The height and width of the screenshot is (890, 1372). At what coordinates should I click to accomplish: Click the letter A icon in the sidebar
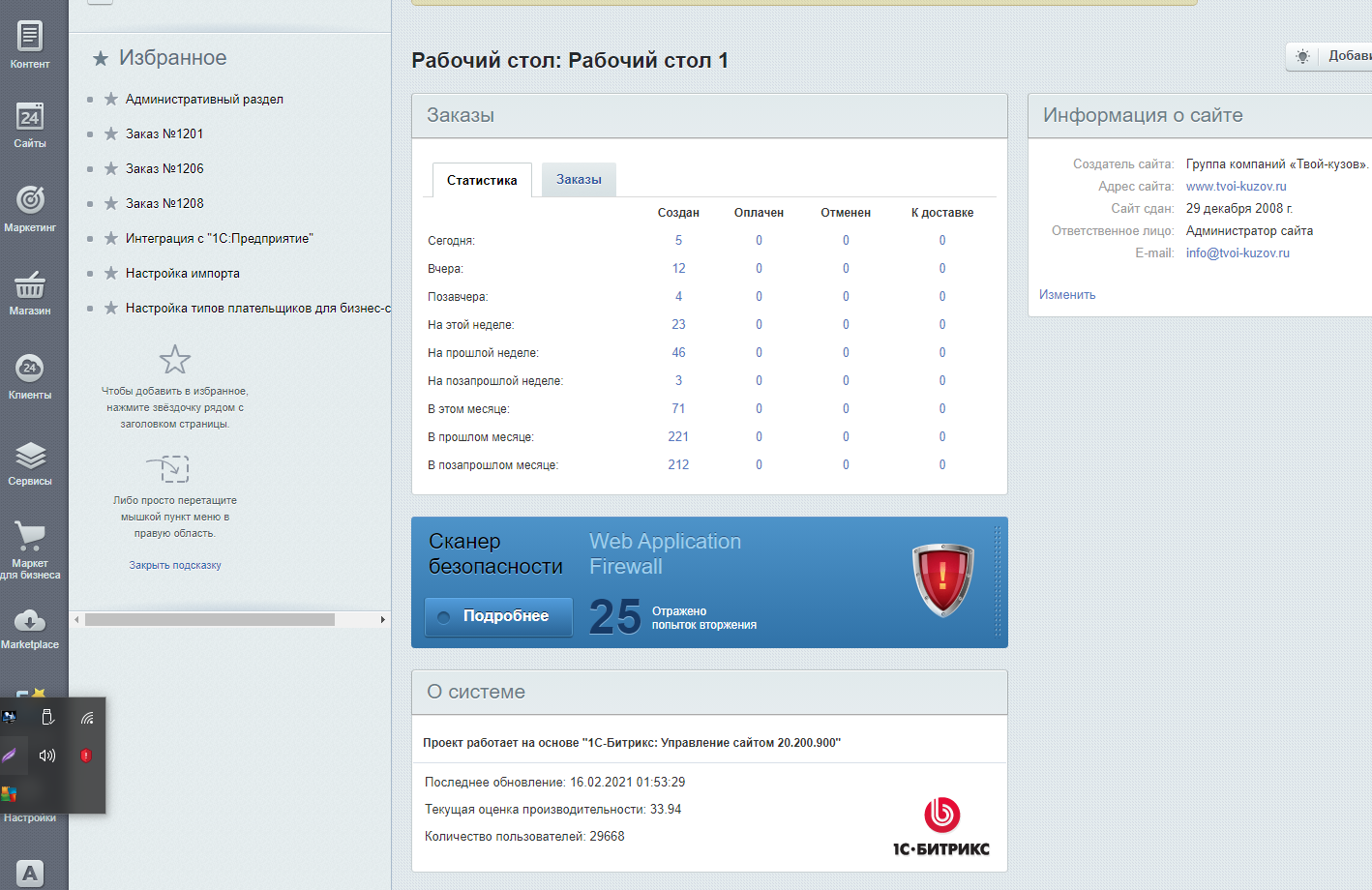[30, 874]
